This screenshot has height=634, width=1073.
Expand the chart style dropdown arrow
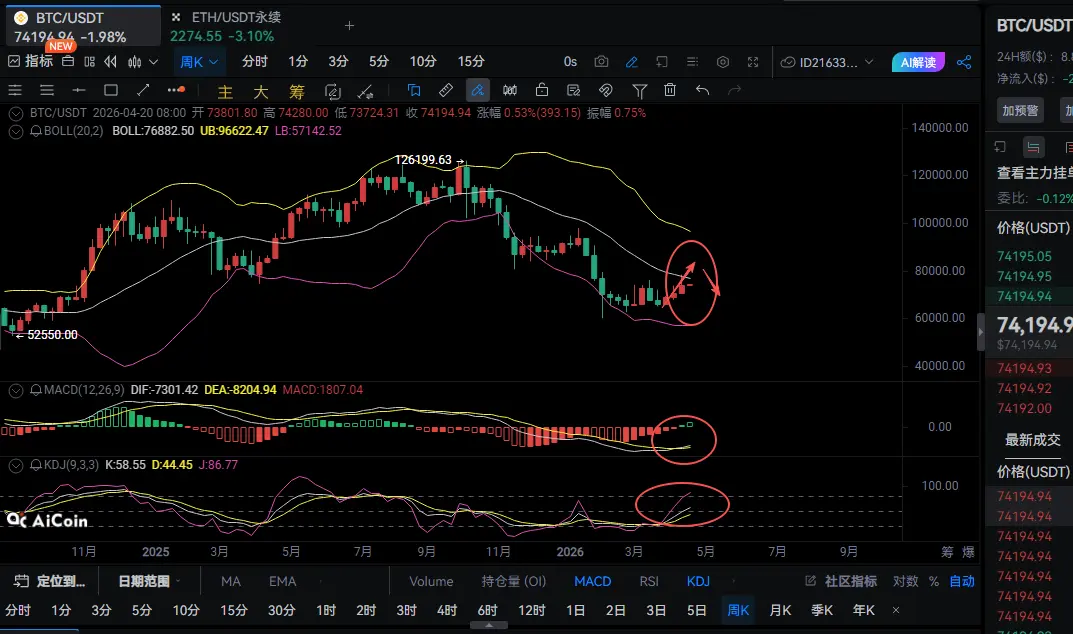click(x=154, y=62)
